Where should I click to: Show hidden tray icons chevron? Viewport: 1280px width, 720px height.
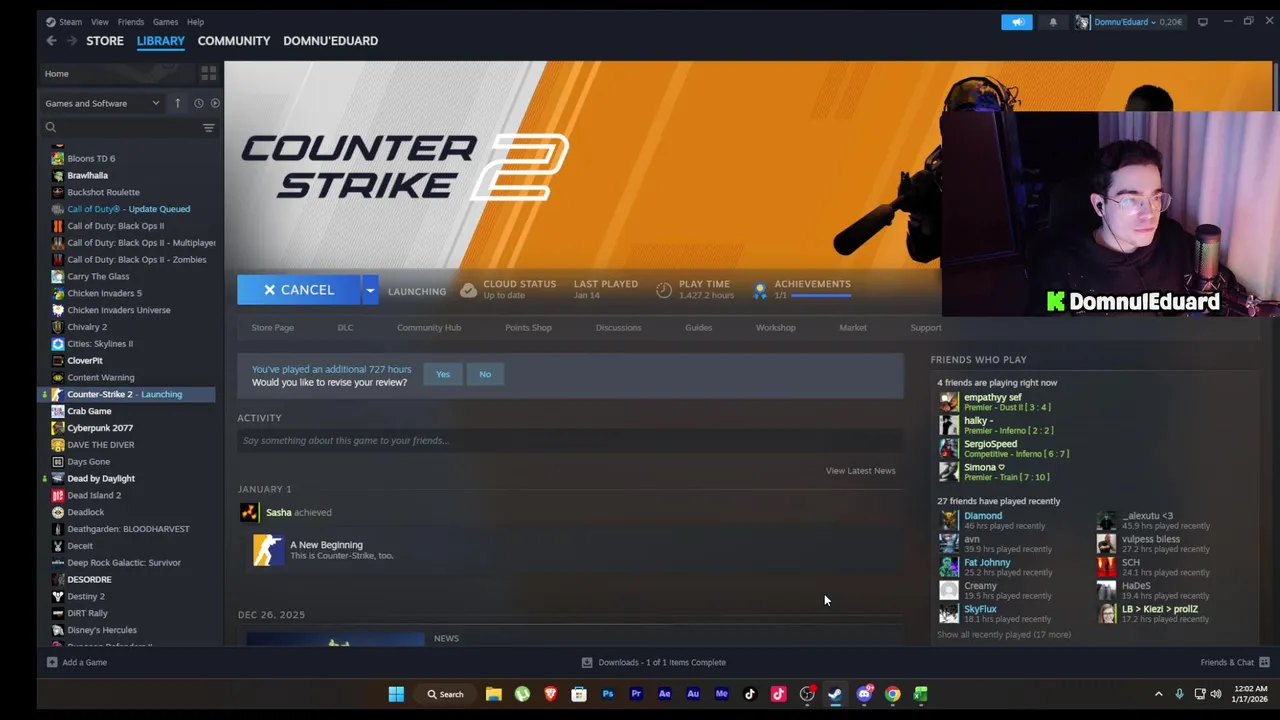(1158, 694)
